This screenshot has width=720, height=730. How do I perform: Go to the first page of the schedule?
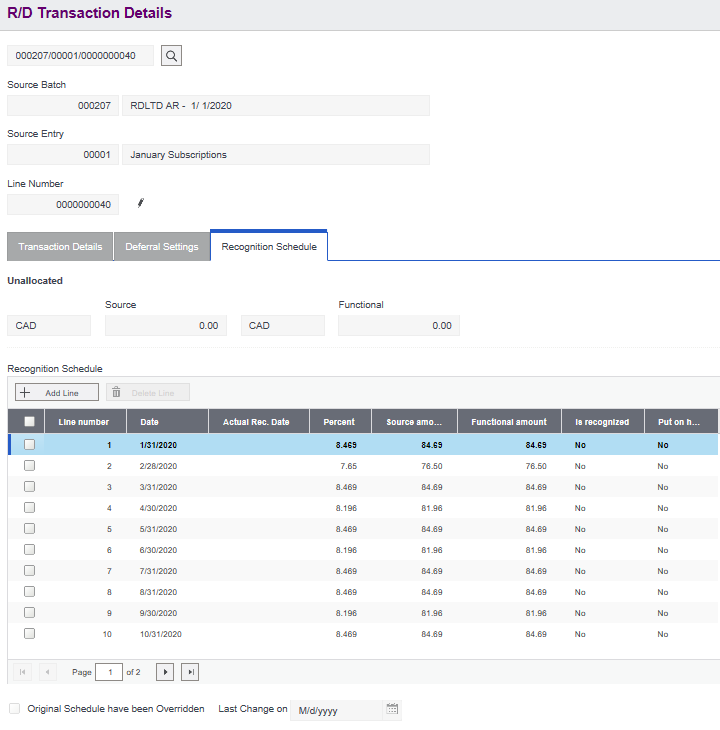coord(22,672)
